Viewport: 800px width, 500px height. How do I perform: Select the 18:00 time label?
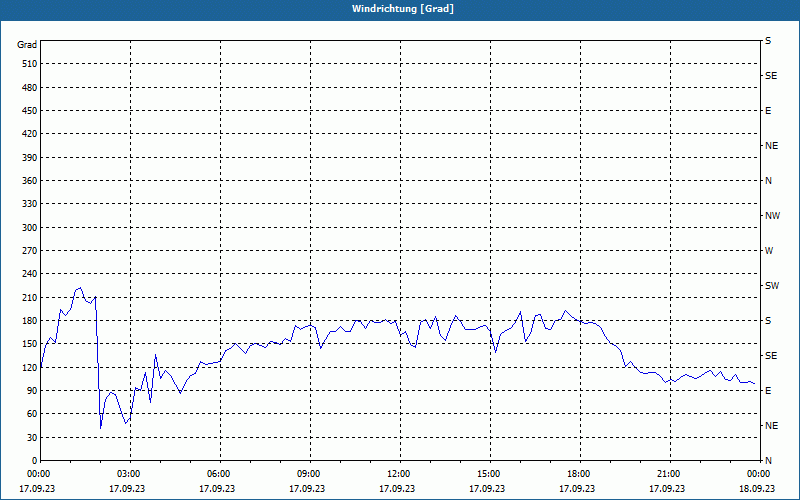pos(577,474)
